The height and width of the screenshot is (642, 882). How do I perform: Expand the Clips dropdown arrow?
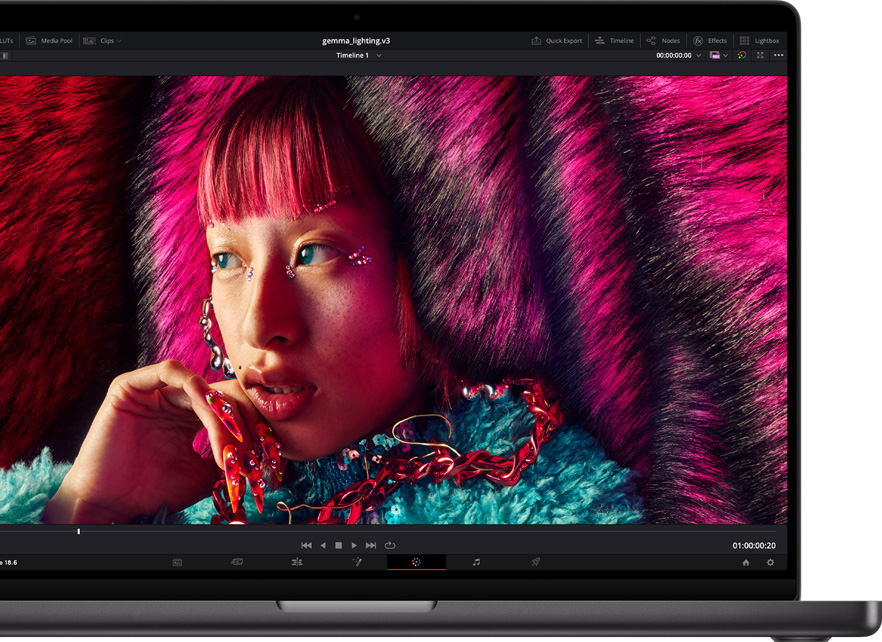(119, 41)
